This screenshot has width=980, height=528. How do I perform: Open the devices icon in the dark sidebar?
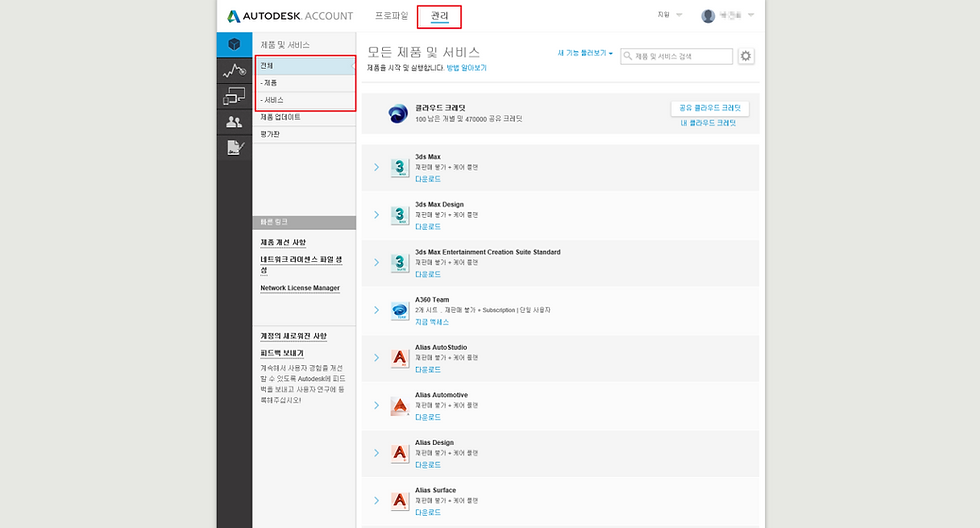(234, 96)
